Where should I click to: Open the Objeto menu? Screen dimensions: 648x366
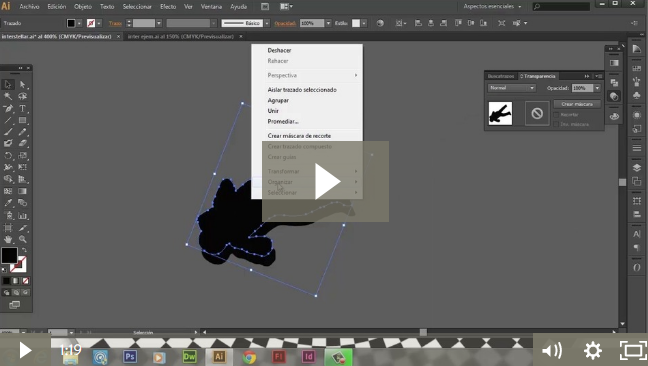[83, 7]
